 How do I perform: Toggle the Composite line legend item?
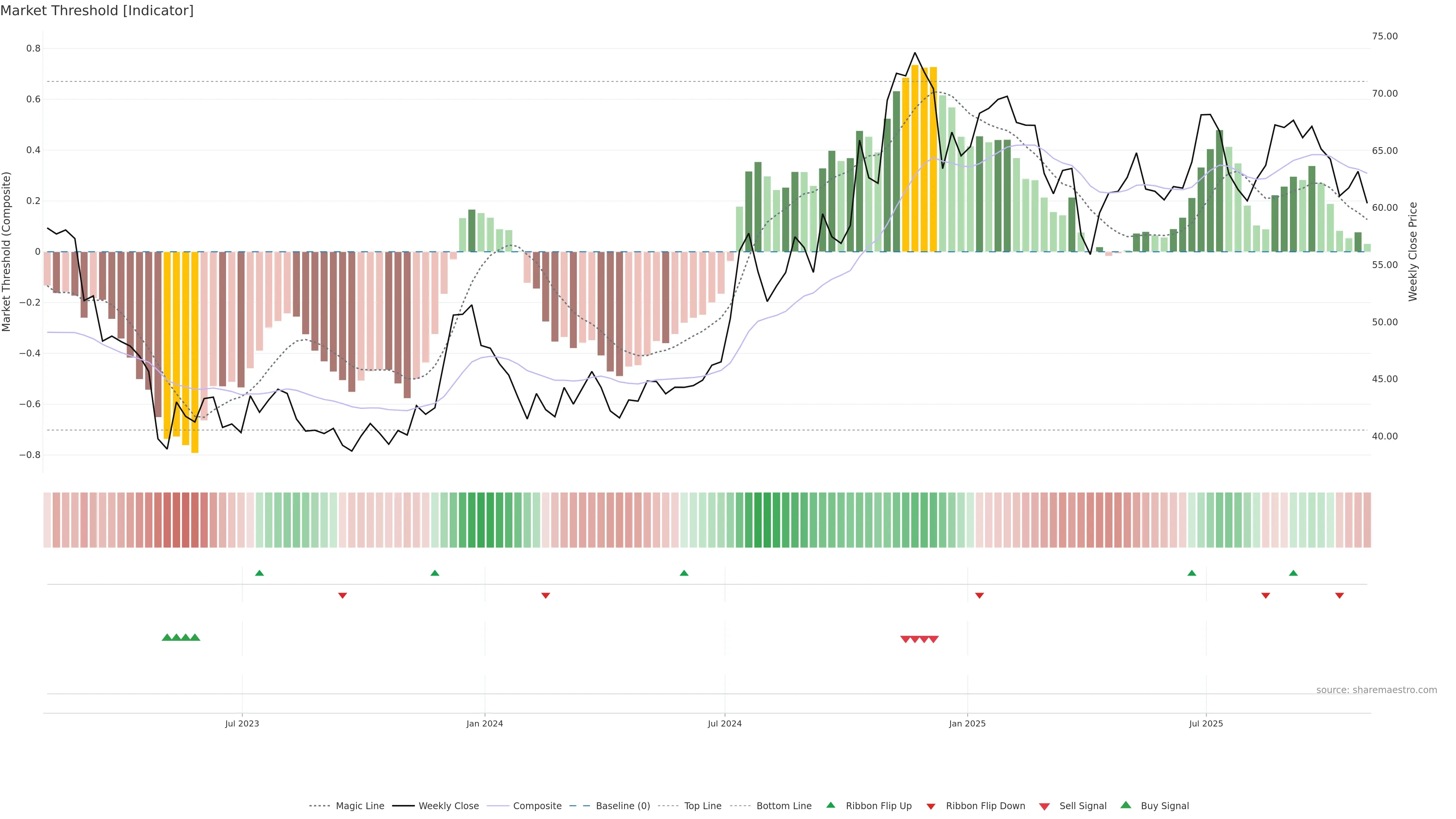point(537,805)
